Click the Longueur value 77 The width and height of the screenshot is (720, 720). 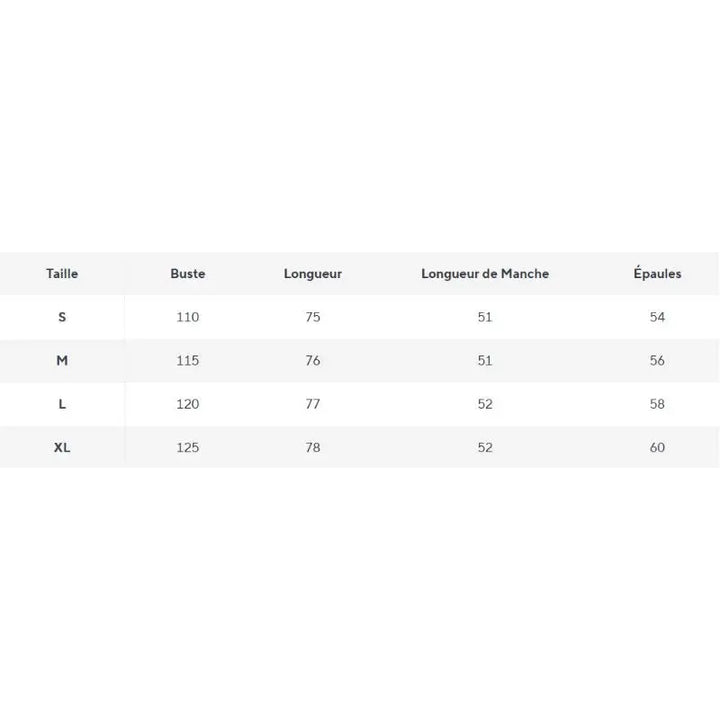(x=313, y=404)
